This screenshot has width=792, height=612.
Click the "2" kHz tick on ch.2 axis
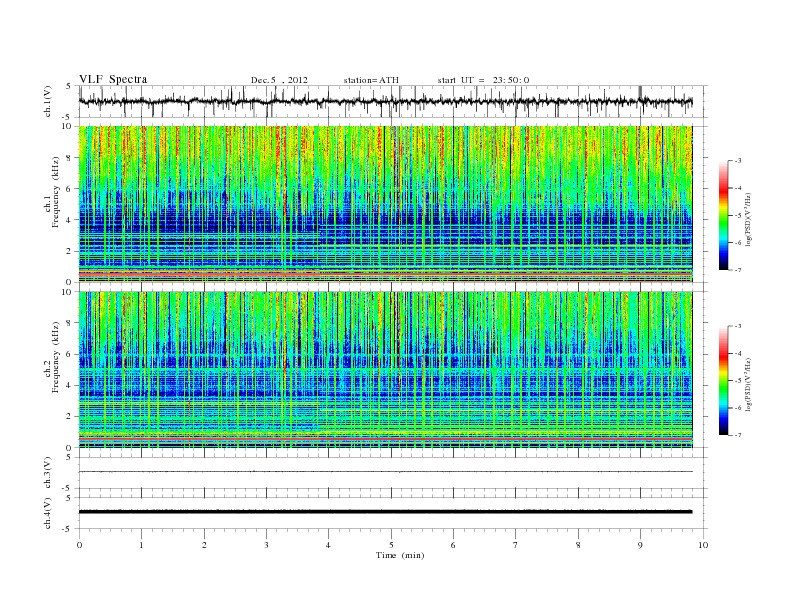[x=69, y=417]
